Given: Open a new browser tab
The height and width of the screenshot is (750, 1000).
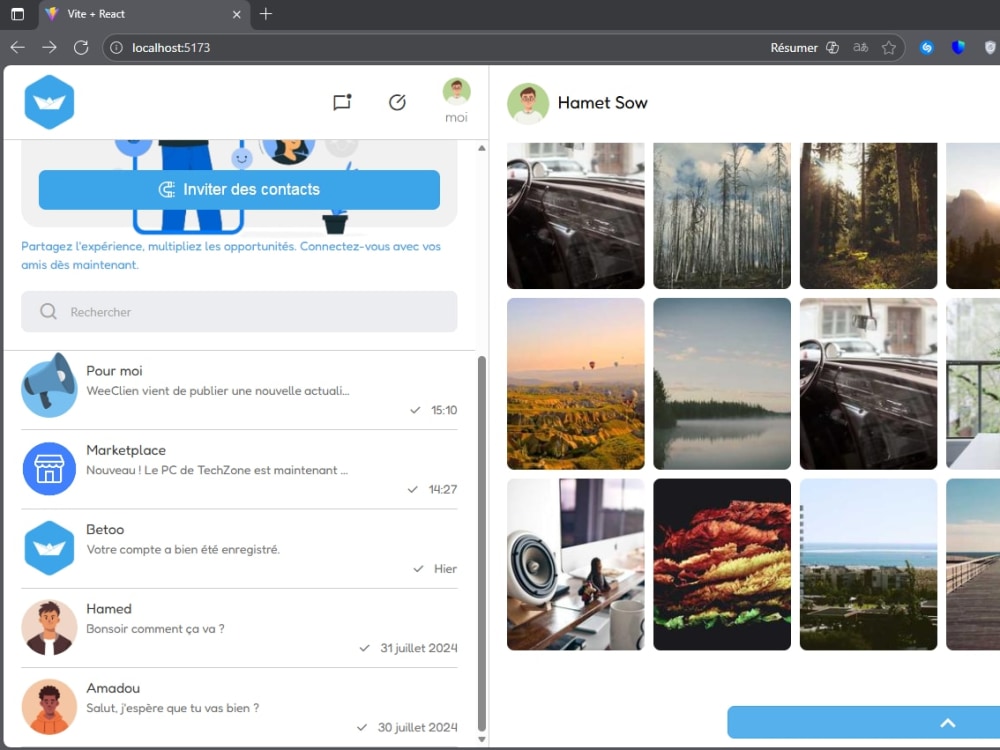Looking at the screenshot, I should [x=266, y=13].
